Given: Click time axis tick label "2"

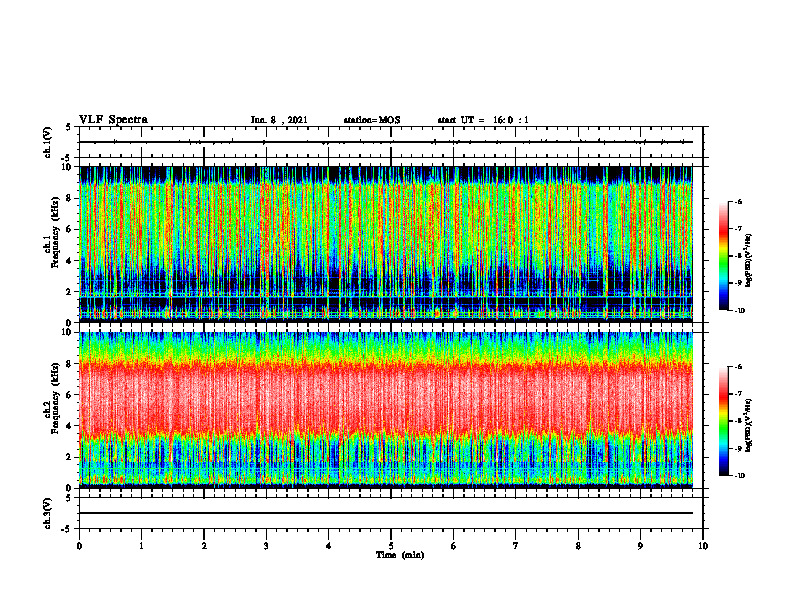Looking at the screenshot, I should 204,546.
